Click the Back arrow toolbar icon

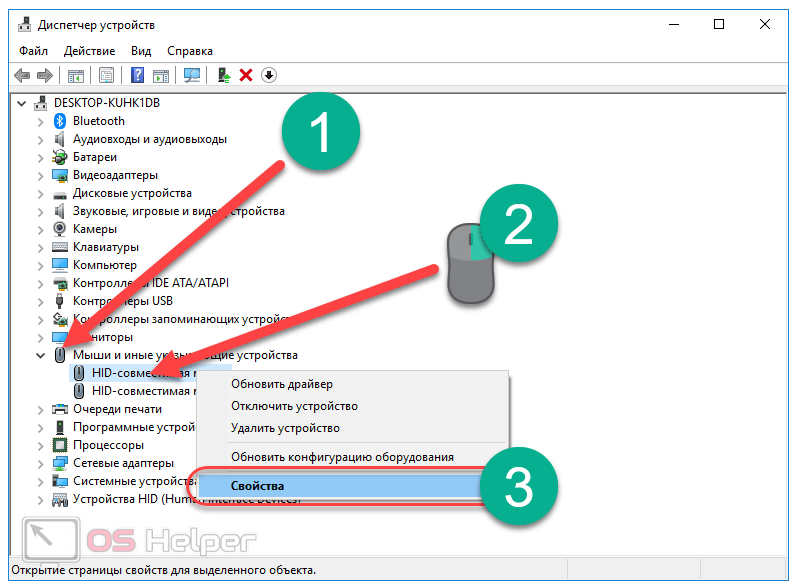click(21, 75)
